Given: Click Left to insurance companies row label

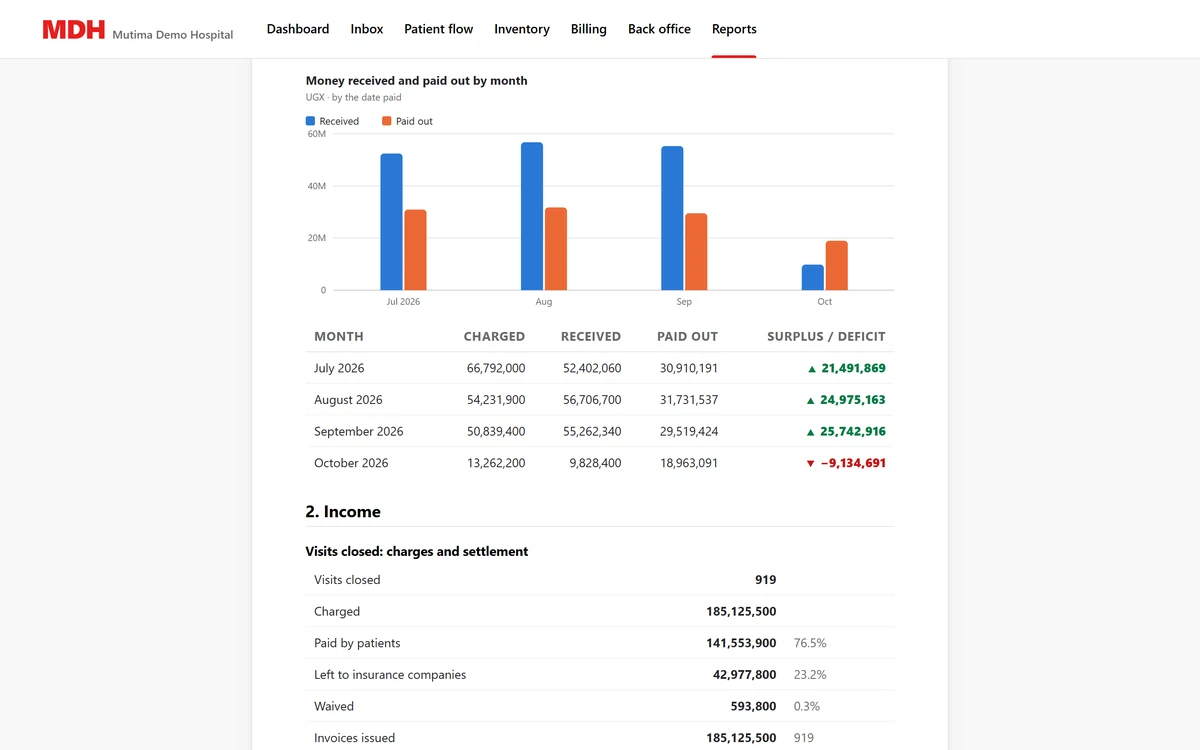Looking at the screenshot, I should [390, 675].
